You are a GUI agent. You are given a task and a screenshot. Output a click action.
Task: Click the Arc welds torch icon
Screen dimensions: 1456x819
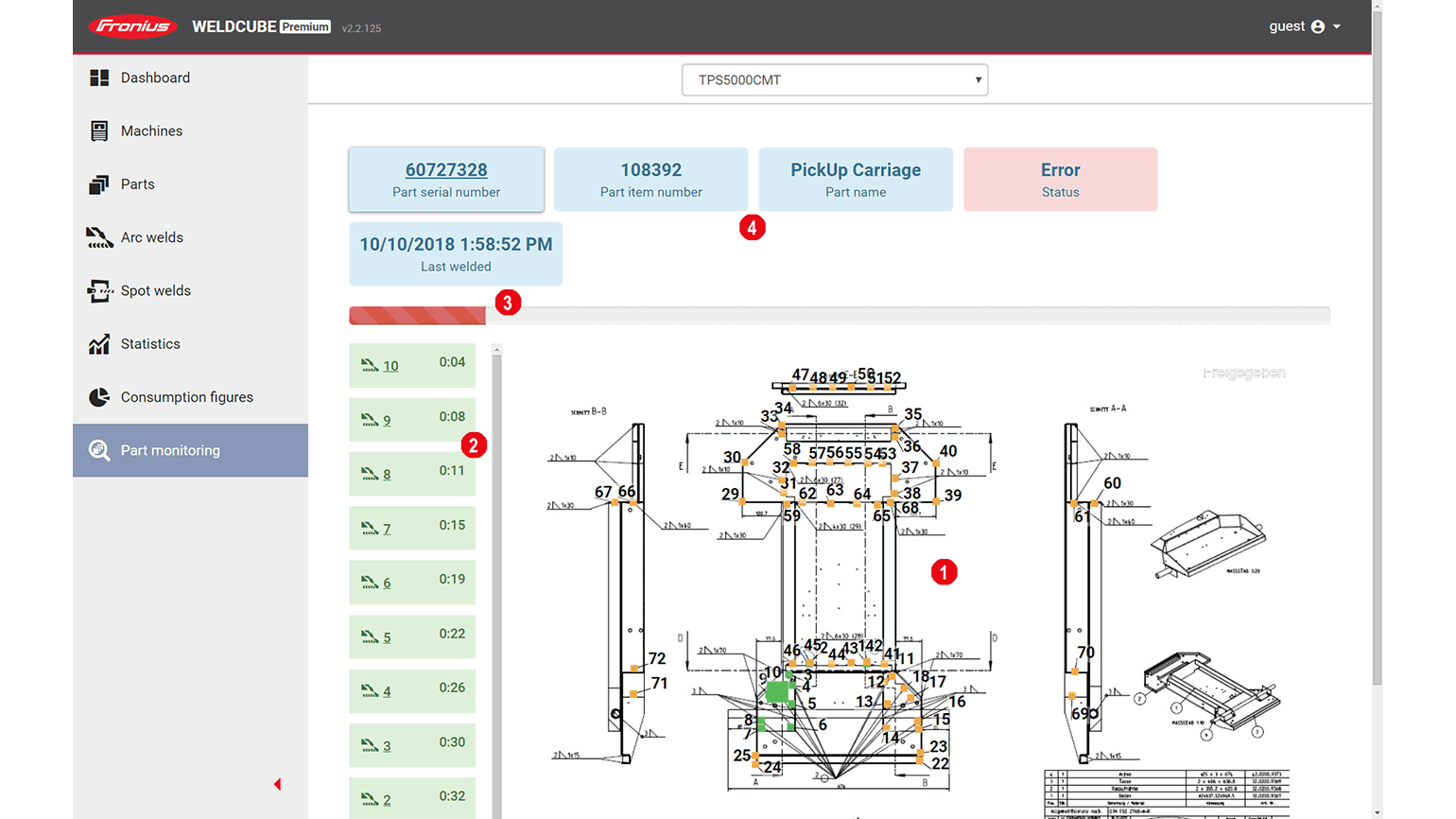coord(99,237)
